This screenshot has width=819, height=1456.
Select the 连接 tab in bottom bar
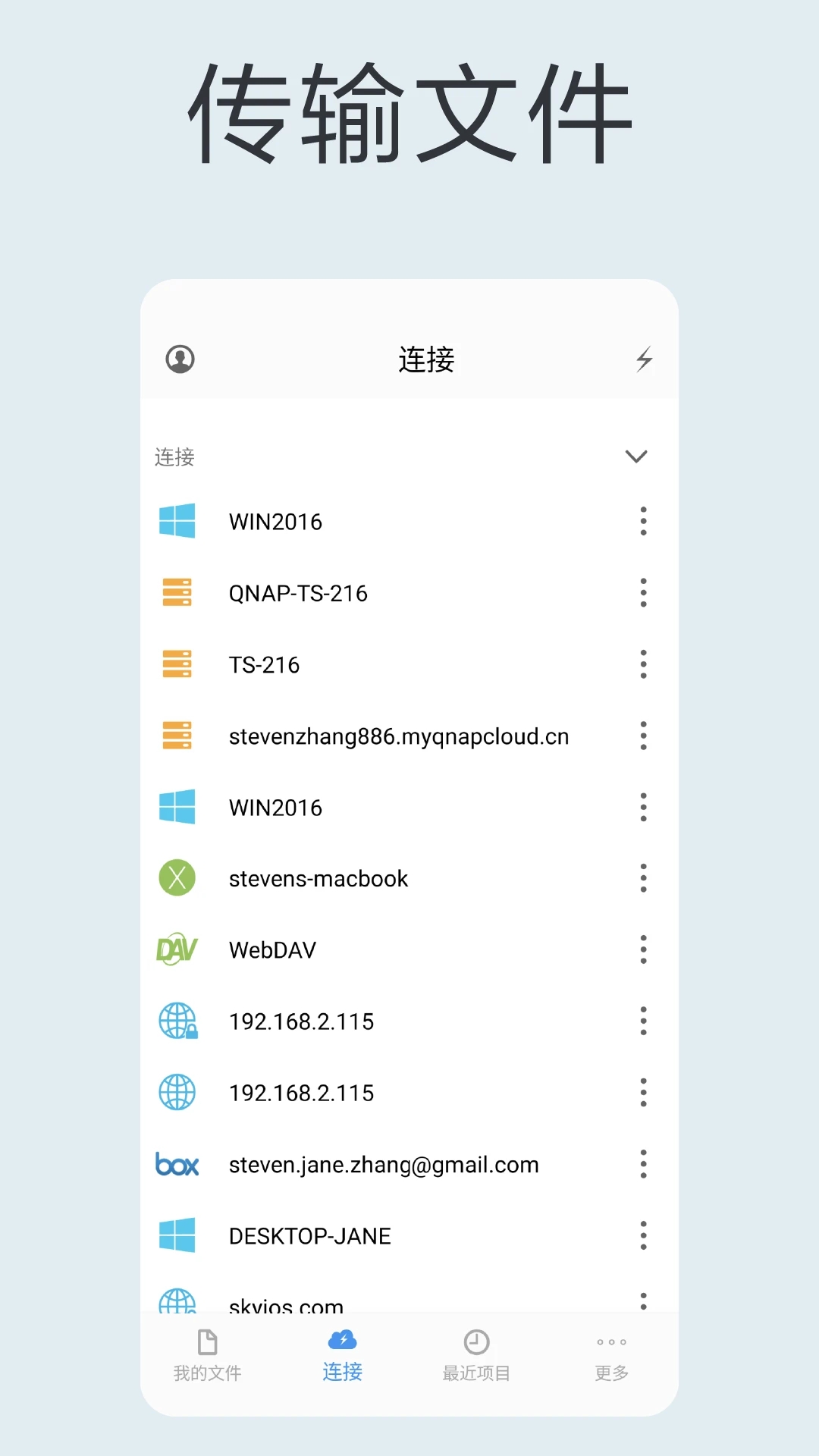point(342,1356)
